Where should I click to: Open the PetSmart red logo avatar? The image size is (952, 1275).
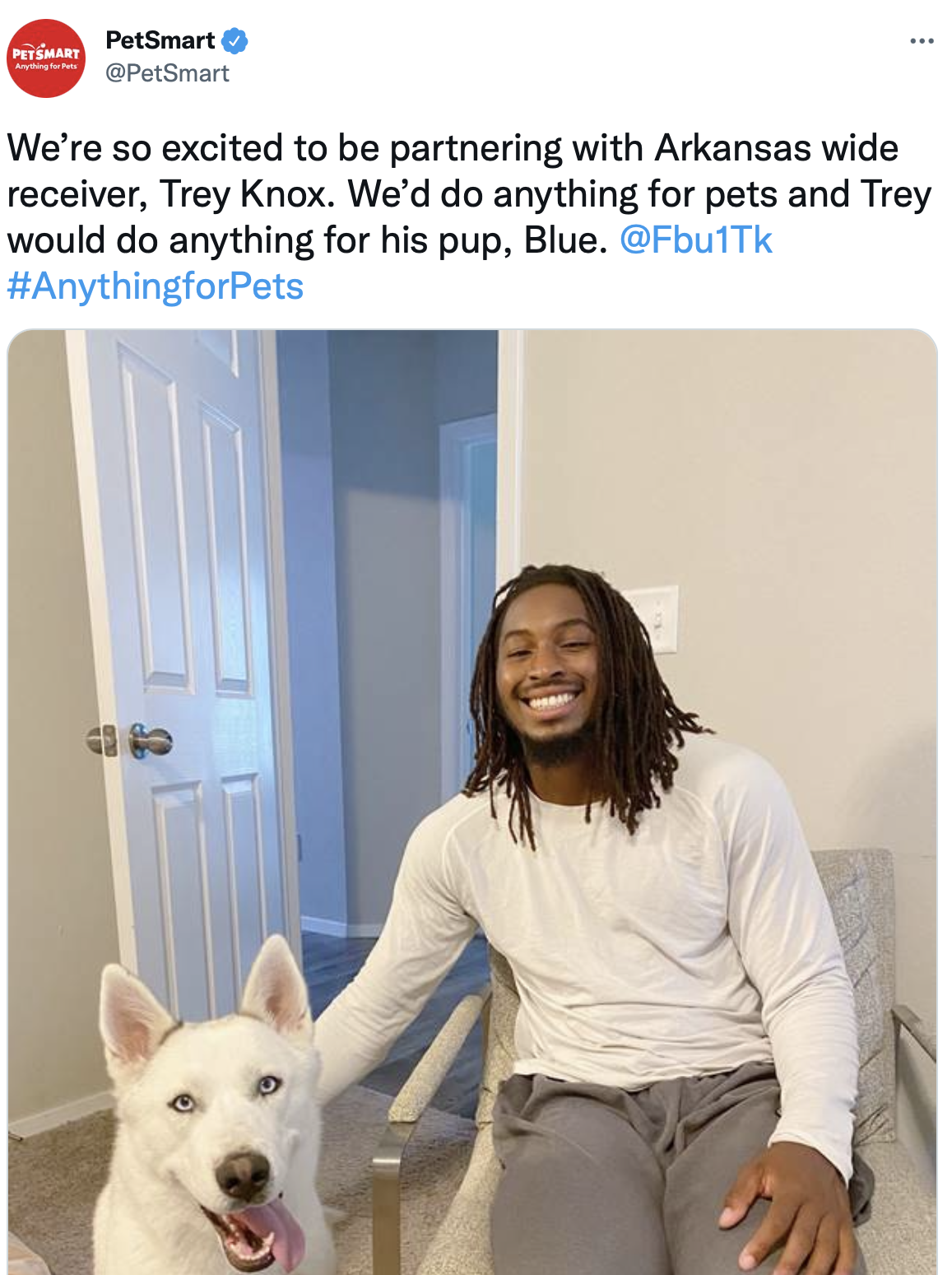click(46, 58)
